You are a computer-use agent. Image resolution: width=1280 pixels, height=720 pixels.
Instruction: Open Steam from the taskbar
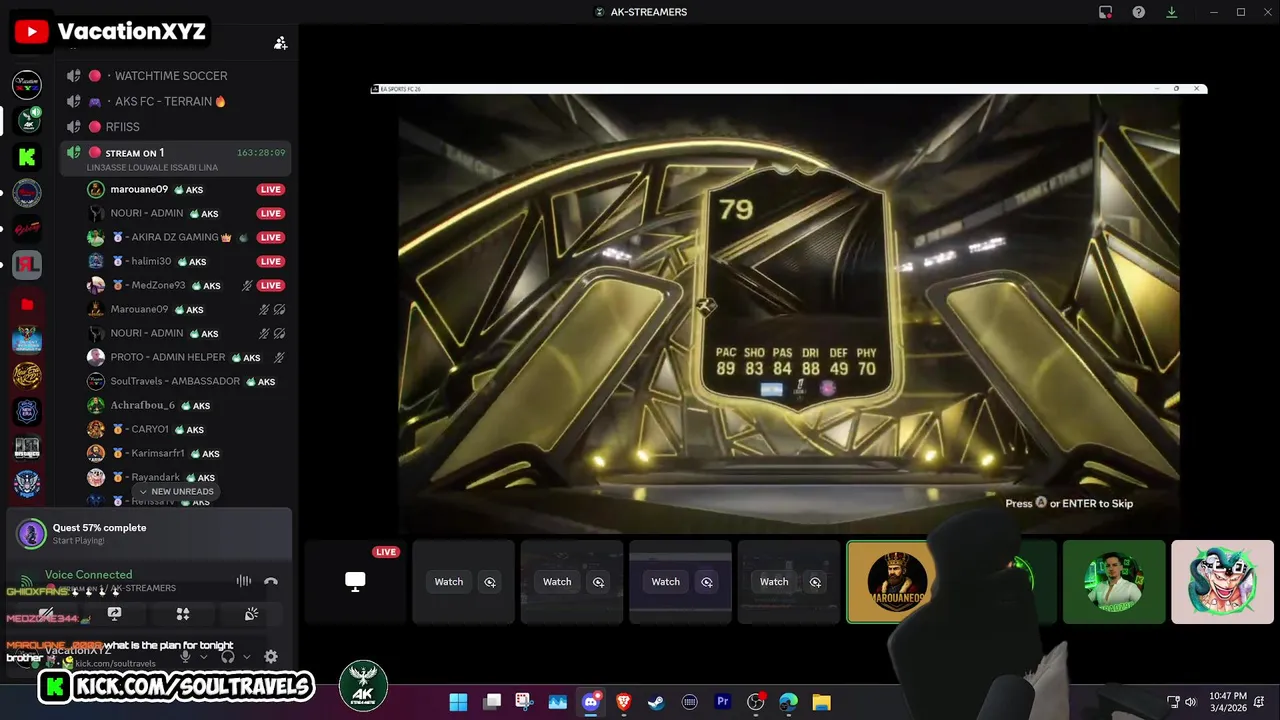656,702
